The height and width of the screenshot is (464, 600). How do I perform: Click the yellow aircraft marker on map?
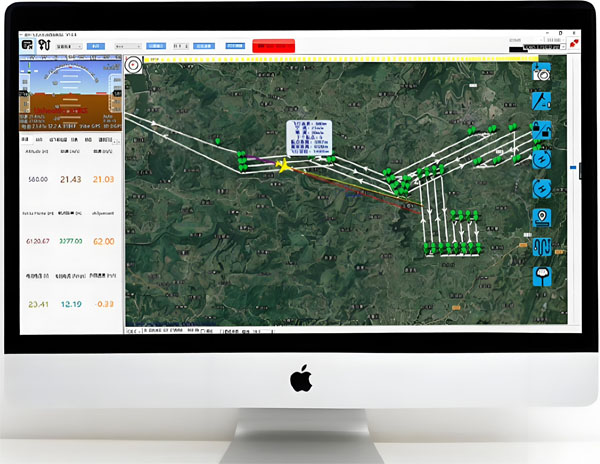coord(283,164)
